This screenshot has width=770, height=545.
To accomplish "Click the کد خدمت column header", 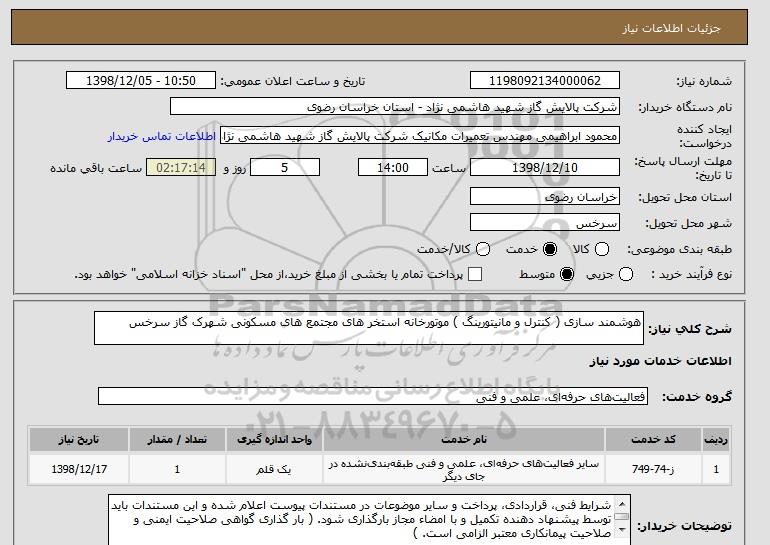I will tap(653, 439).
